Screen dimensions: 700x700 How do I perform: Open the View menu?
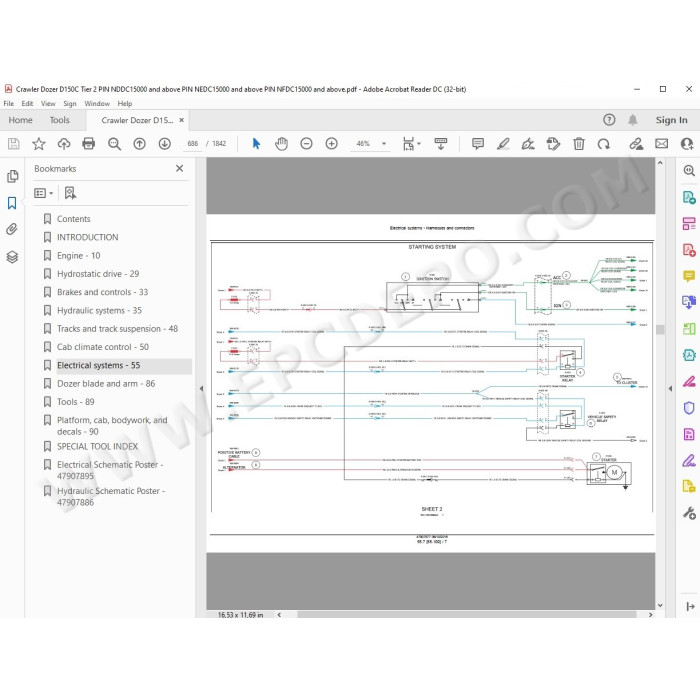[48, 104]
